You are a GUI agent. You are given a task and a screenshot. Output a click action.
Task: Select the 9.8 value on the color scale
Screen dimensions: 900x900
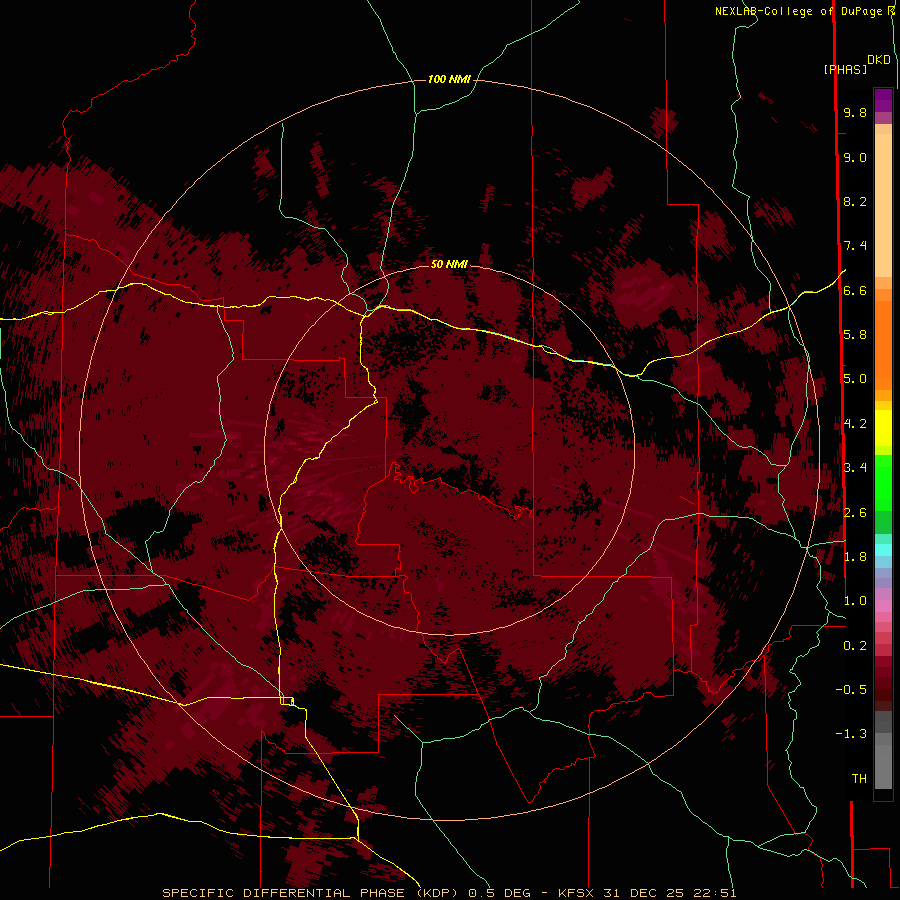click(855, 112)
